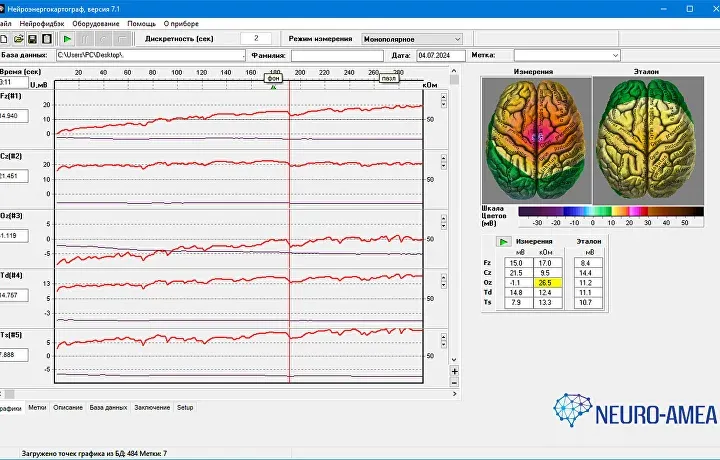Open the Setup tab
Screen dimensions: 720x460
click(186, 408)
